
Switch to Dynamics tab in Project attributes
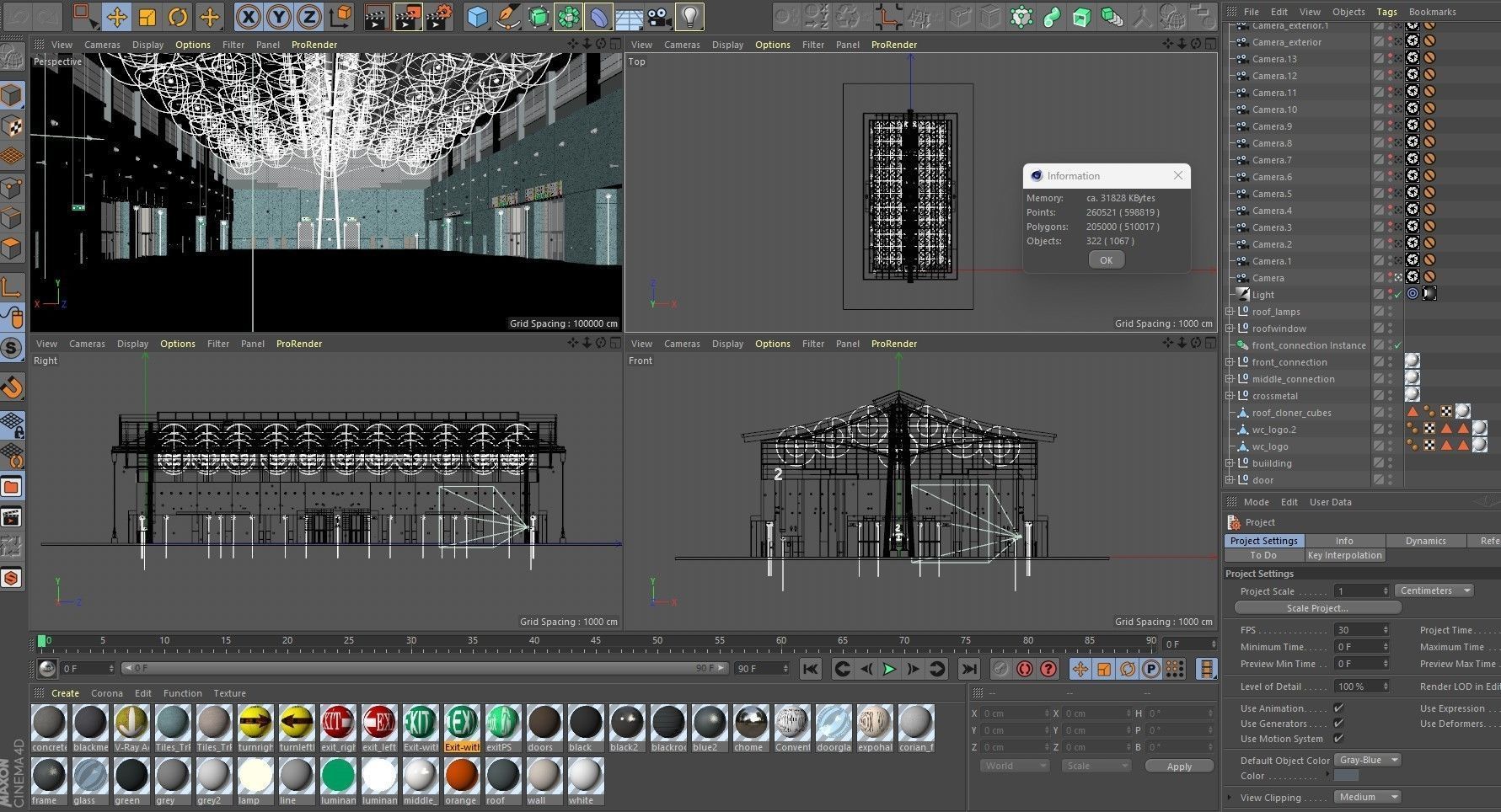pyautogui.click(x=1425, y=541)
